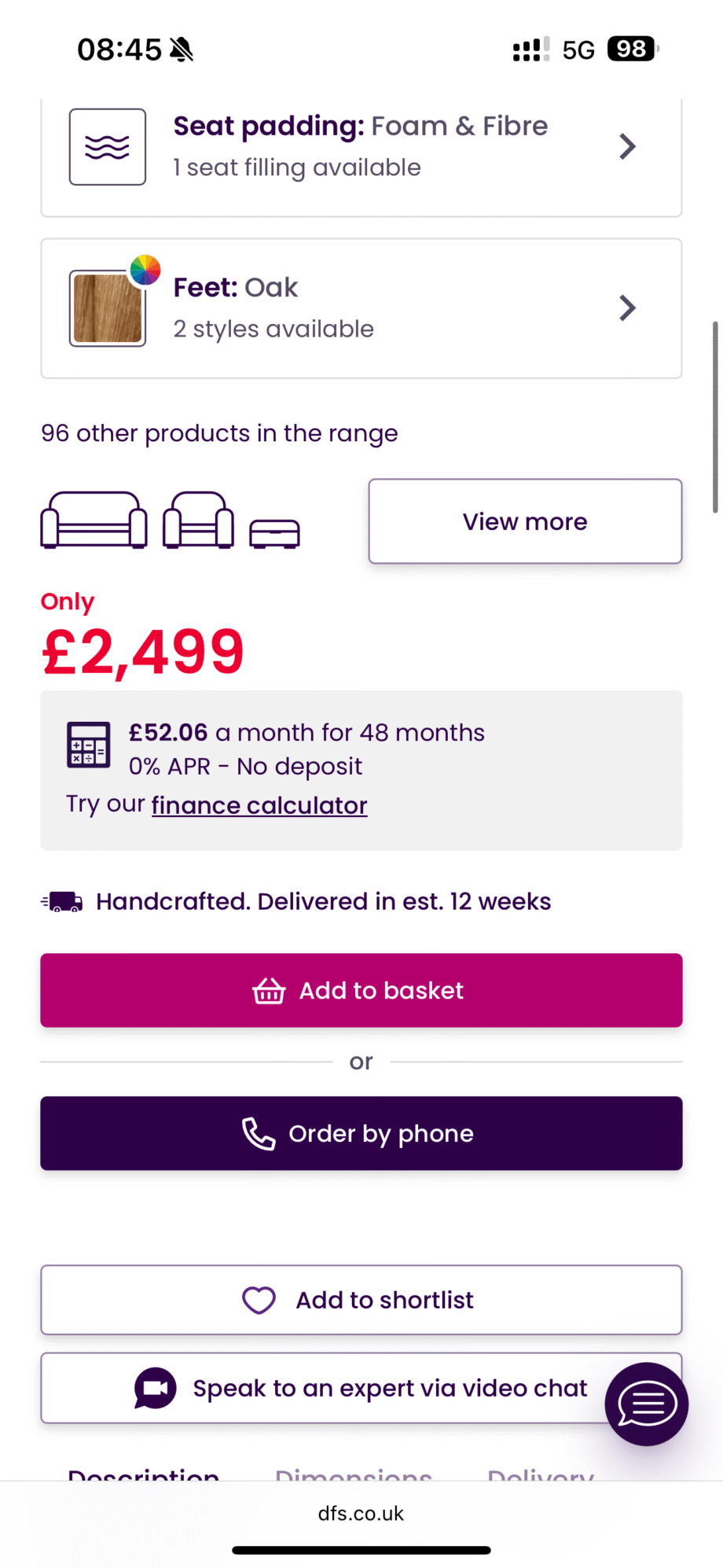Tap the dfs.co.uk address bar

pyautogui.click(x=361, y=1514)
